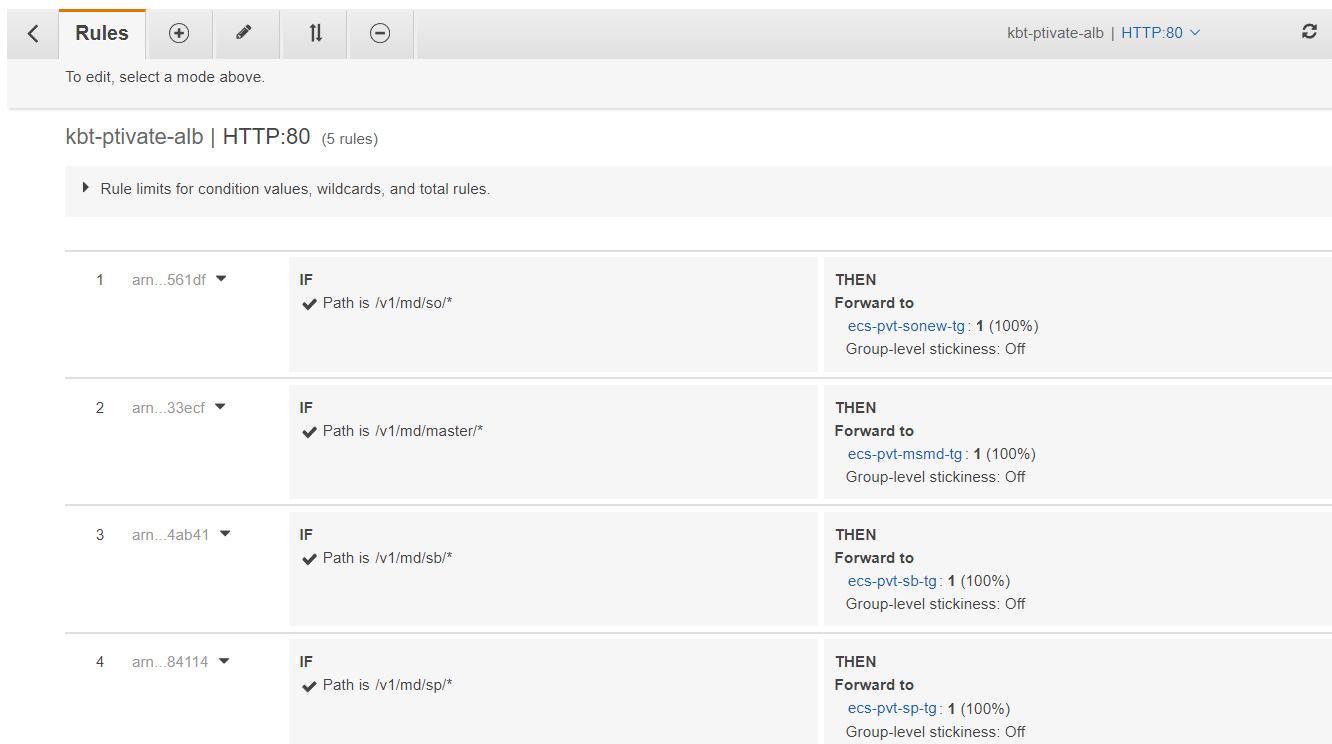Click the rule ARN text arn...4ab41
The image size is (1332, 744).
(171, 535)
